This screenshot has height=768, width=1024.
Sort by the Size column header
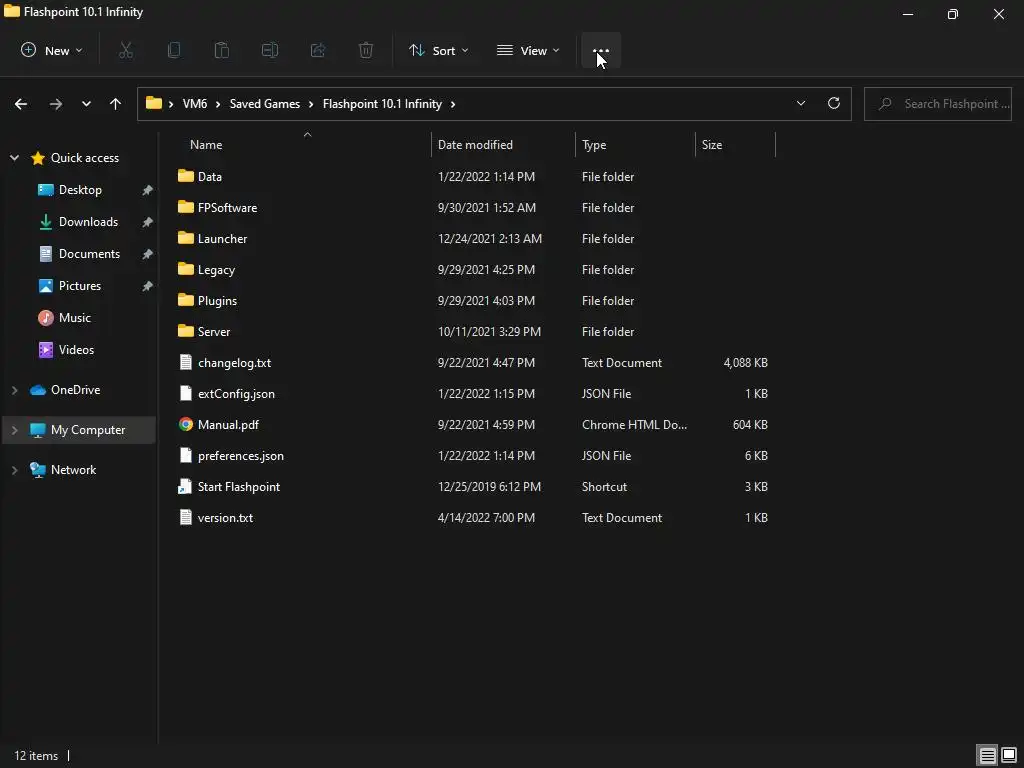712,145
